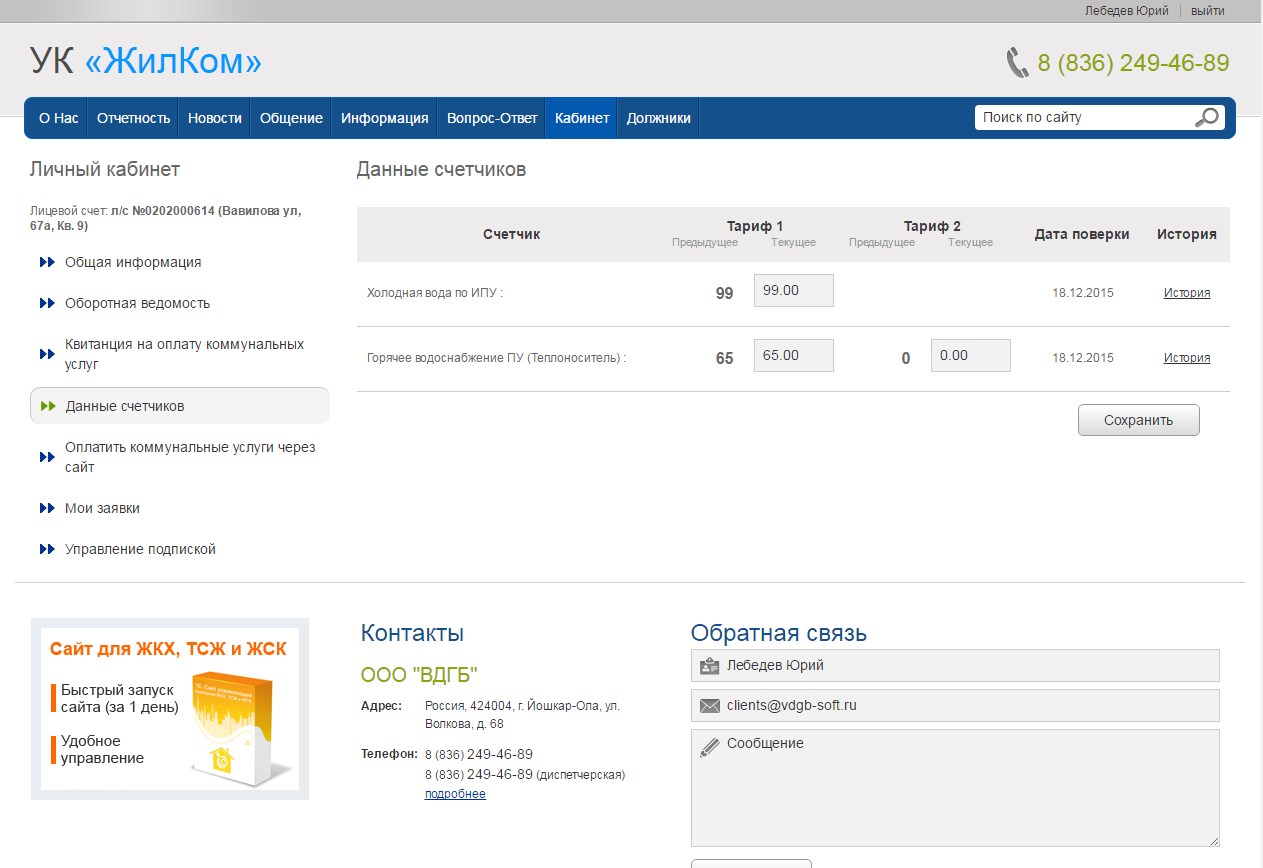Click the name field Лебедев Юрий in feedback

[x=955, y=665]
